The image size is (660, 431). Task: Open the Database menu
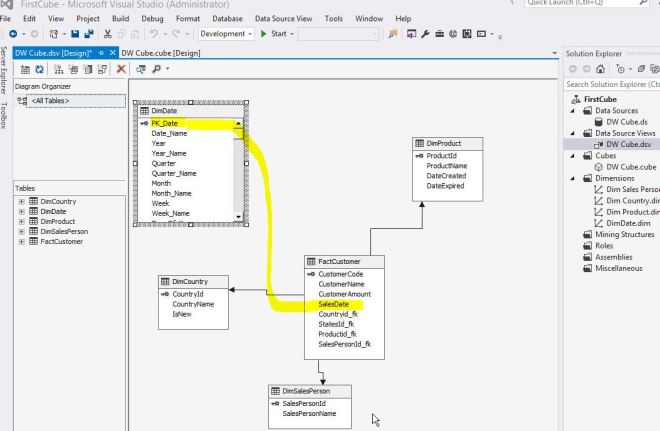click(227, 18)
